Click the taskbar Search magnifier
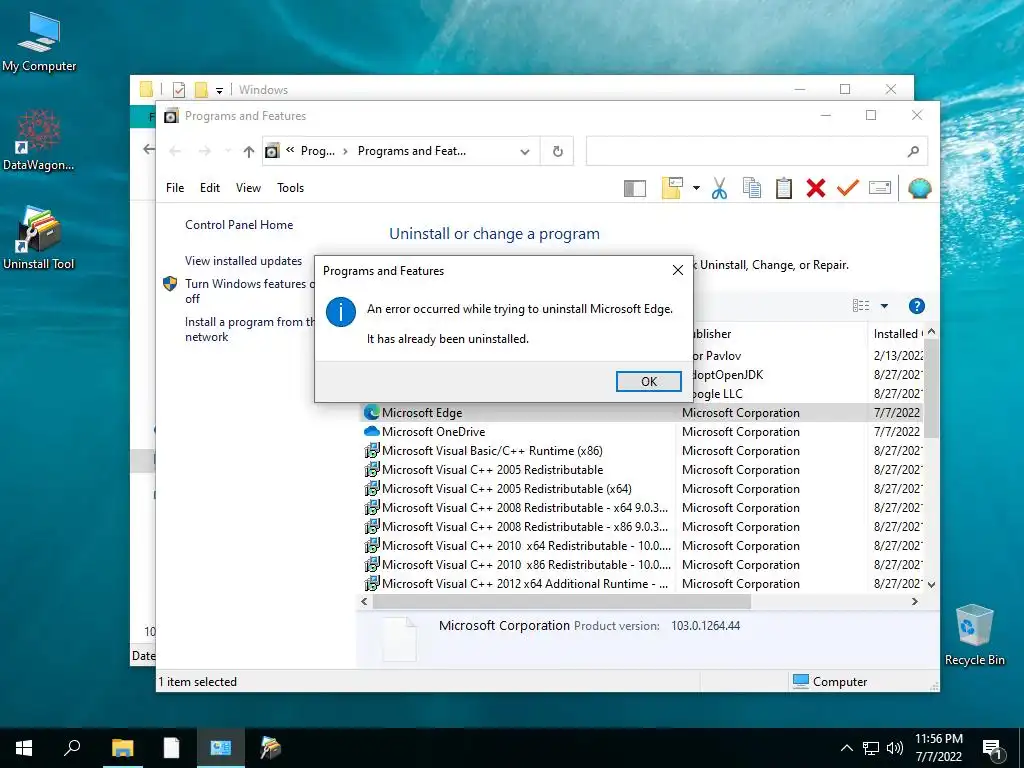The width and height of the screenshot is (1024, 768). tap(72, 748)
